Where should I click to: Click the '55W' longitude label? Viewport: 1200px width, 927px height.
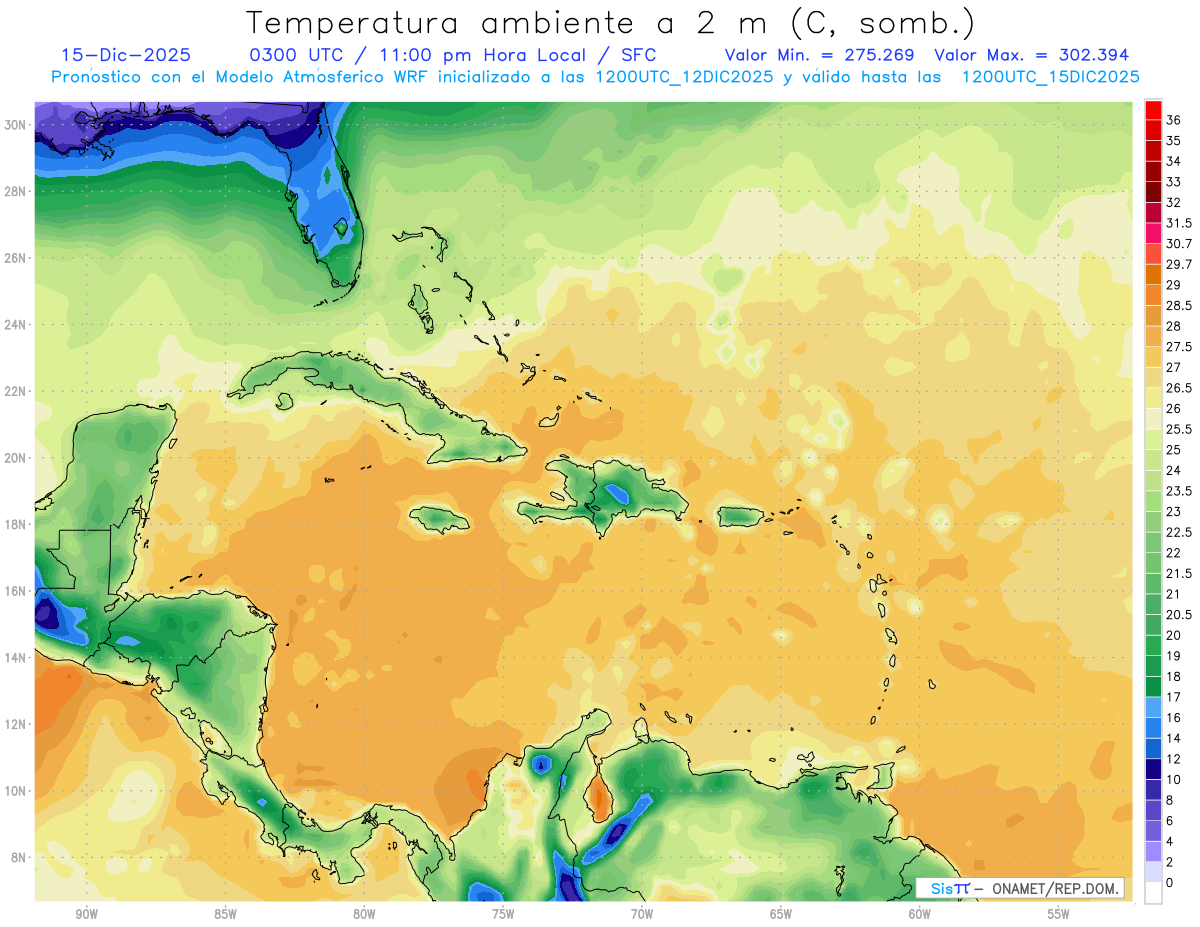pos(1058,914)
